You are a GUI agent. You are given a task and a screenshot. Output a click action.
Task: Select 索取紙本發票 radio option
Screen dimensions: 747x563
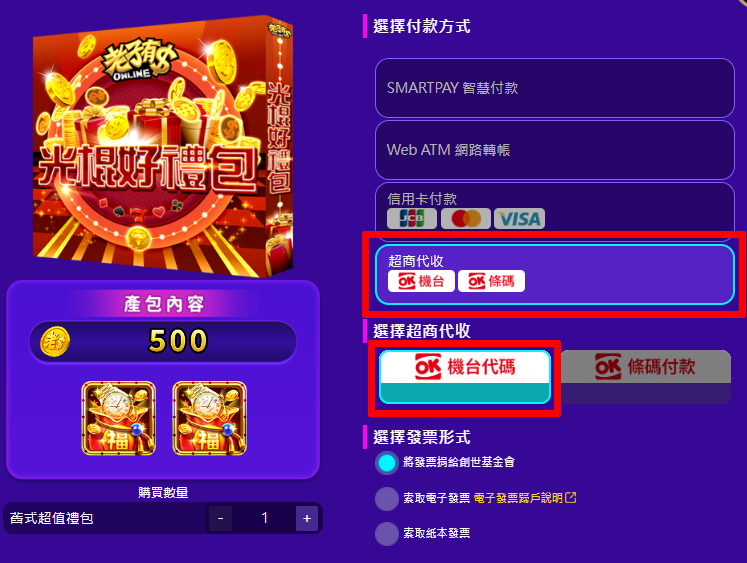(386, 533)
